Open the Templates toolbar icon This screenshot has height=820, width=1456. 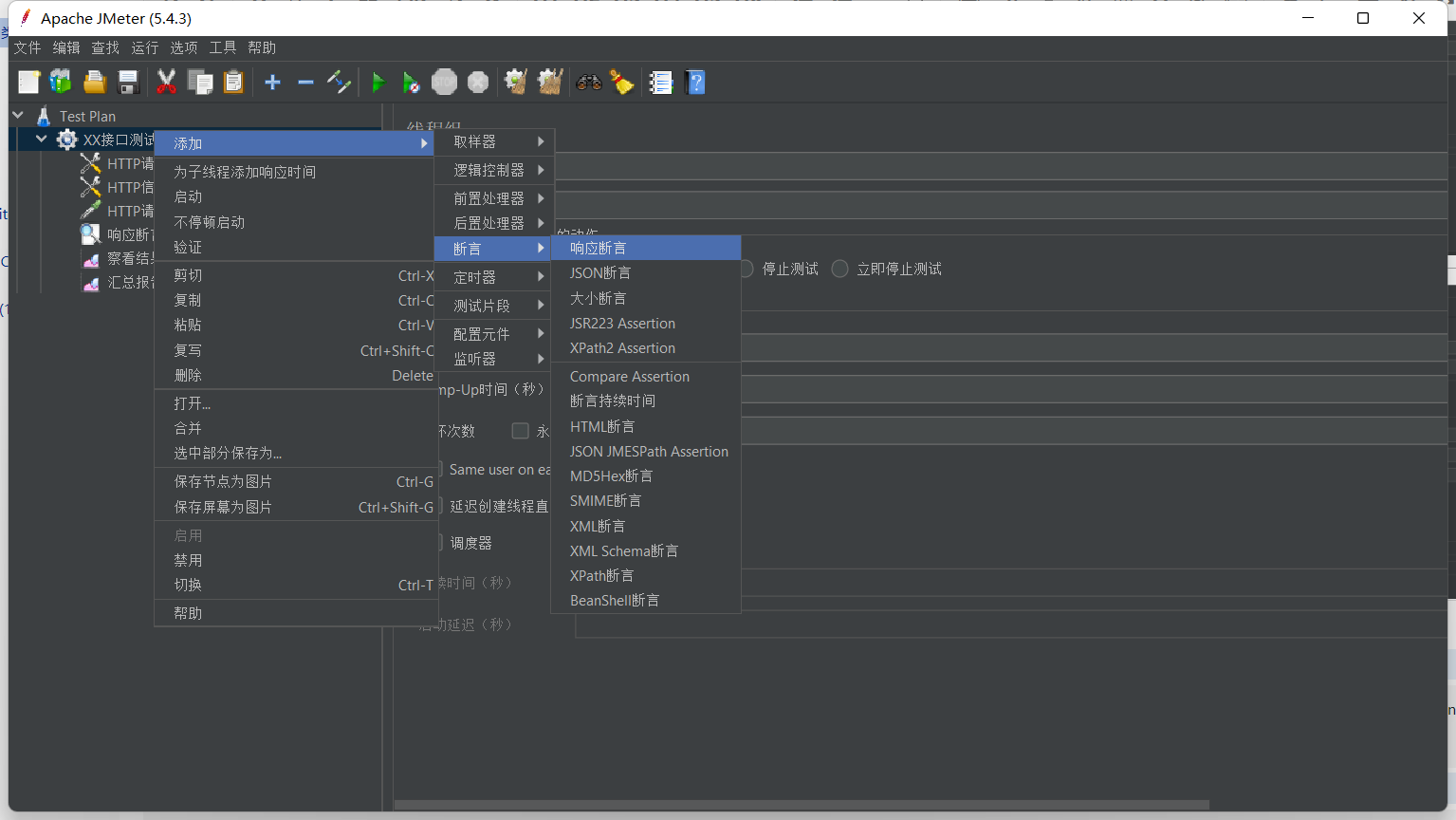coord(61,83)
